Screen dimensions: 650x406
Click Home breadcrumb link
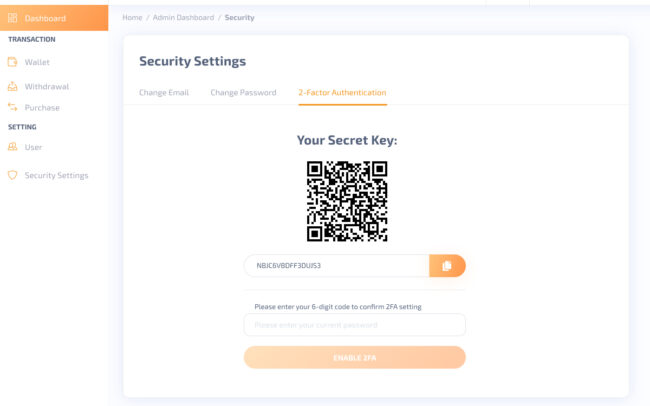(132, 18)
